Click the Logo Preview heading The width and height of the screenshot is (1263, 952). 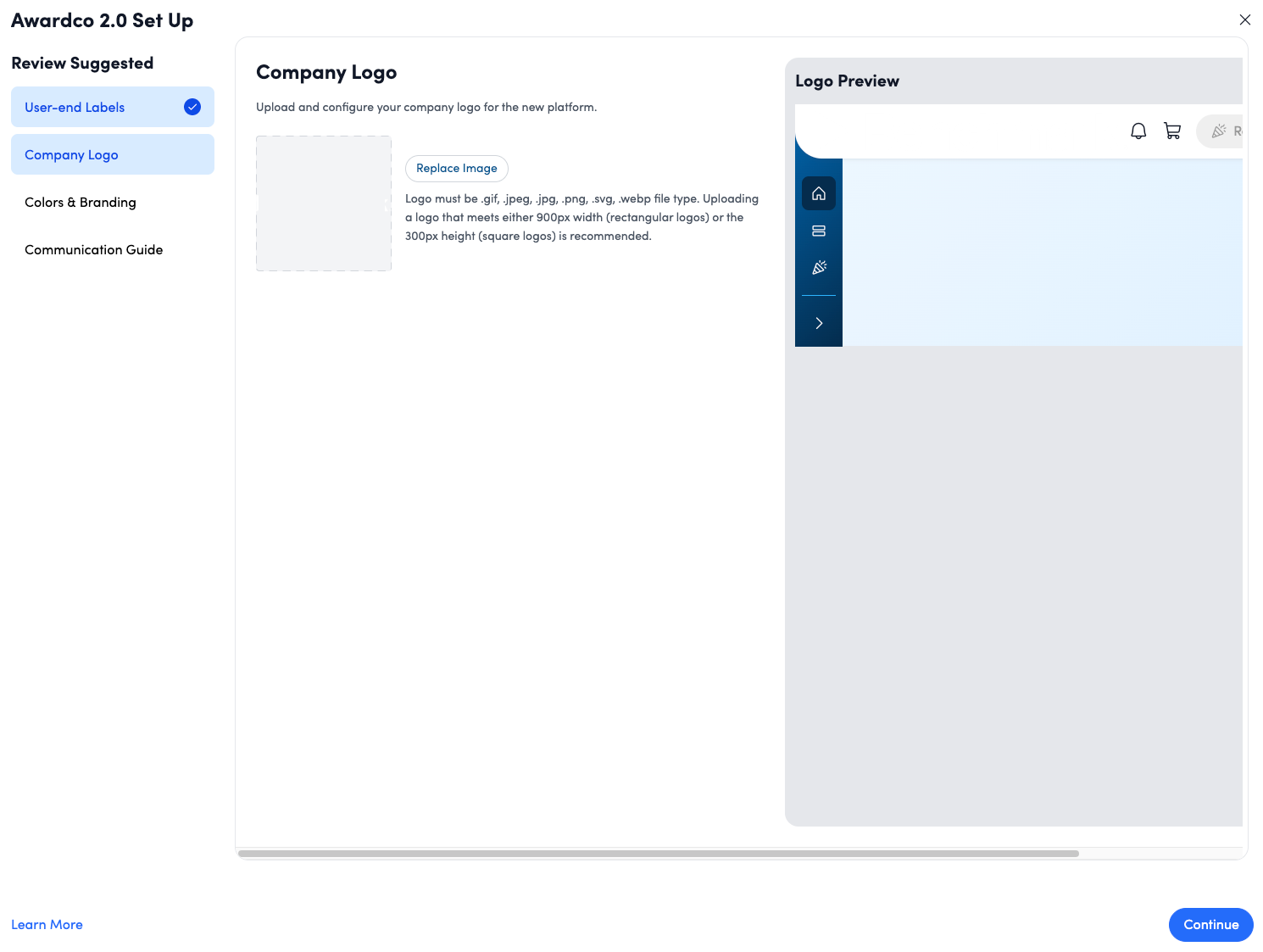point(847,81)
